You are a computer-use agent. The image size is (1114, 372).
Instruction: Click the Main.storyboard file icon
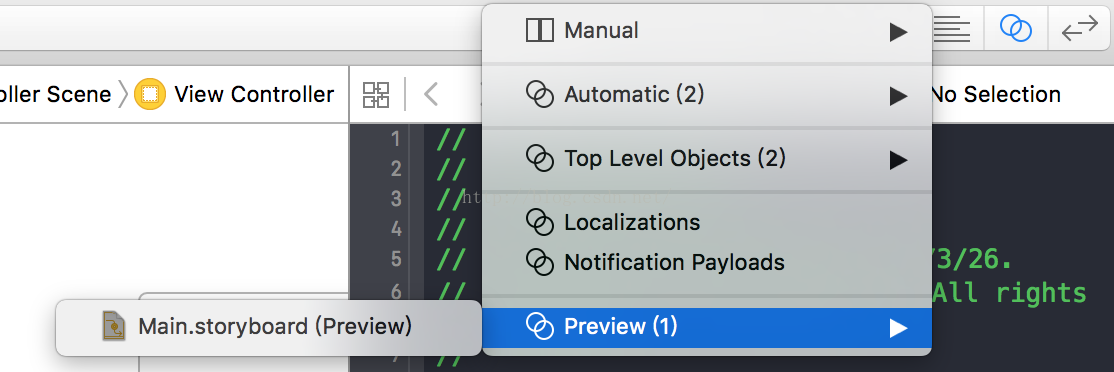(114, 326)
